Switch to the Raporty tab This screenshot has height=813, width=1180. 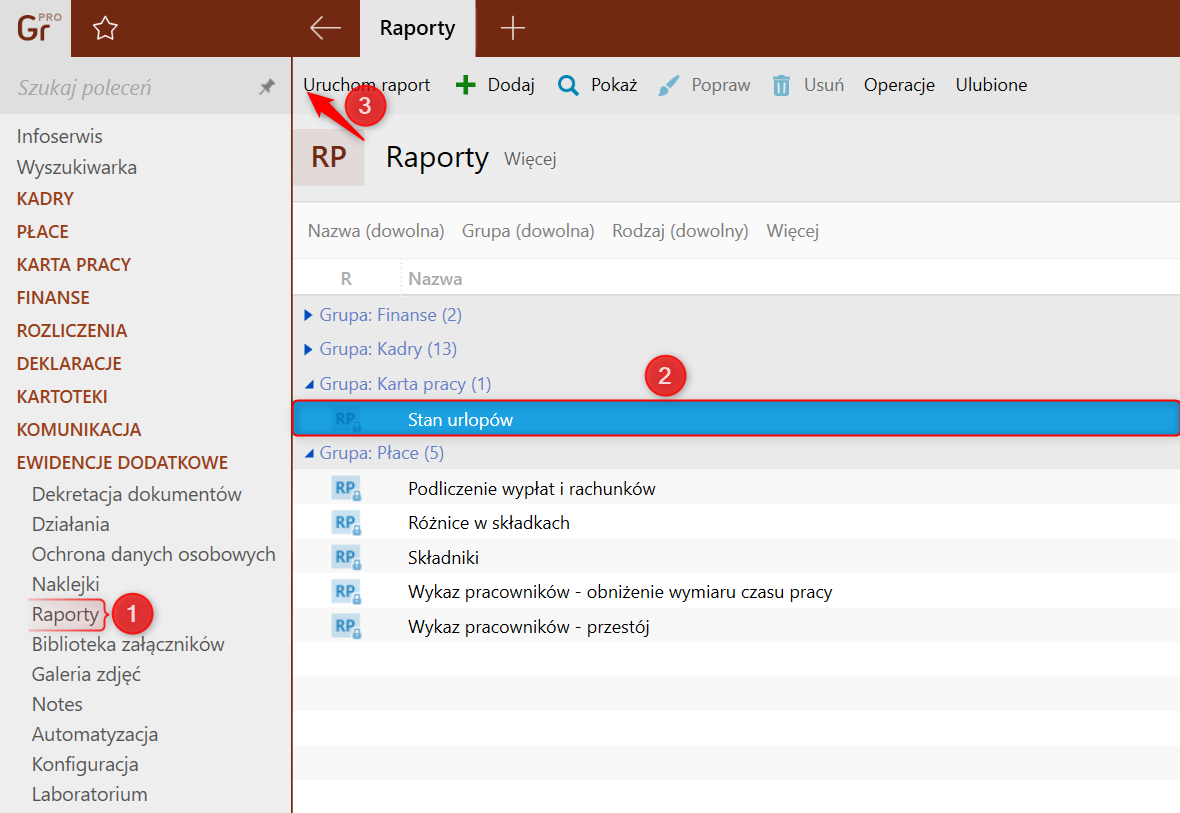pyautogui.click(x=417, y=28)
